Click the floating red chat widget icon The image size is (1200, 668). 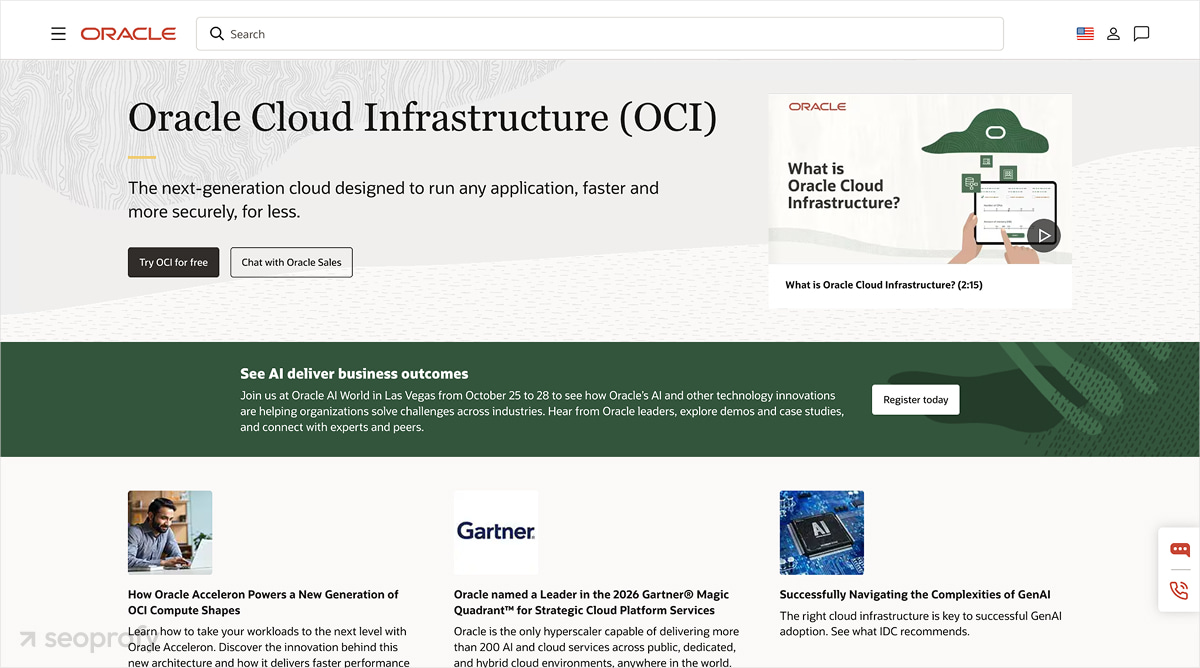coord(1180,550)
